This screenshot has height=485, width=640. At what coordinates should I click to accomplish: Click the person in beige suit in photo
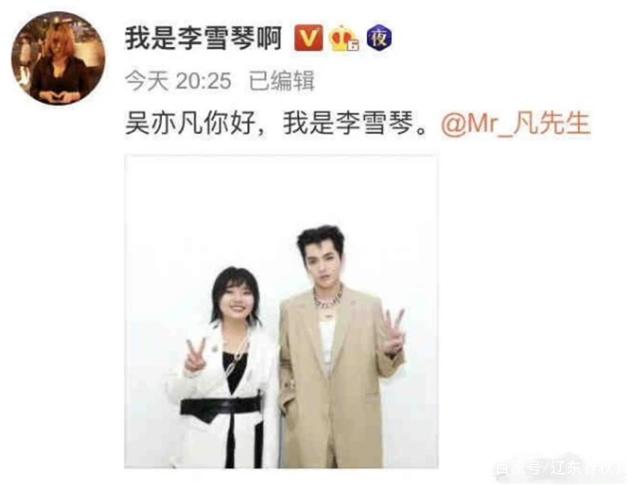click(341, 347)
